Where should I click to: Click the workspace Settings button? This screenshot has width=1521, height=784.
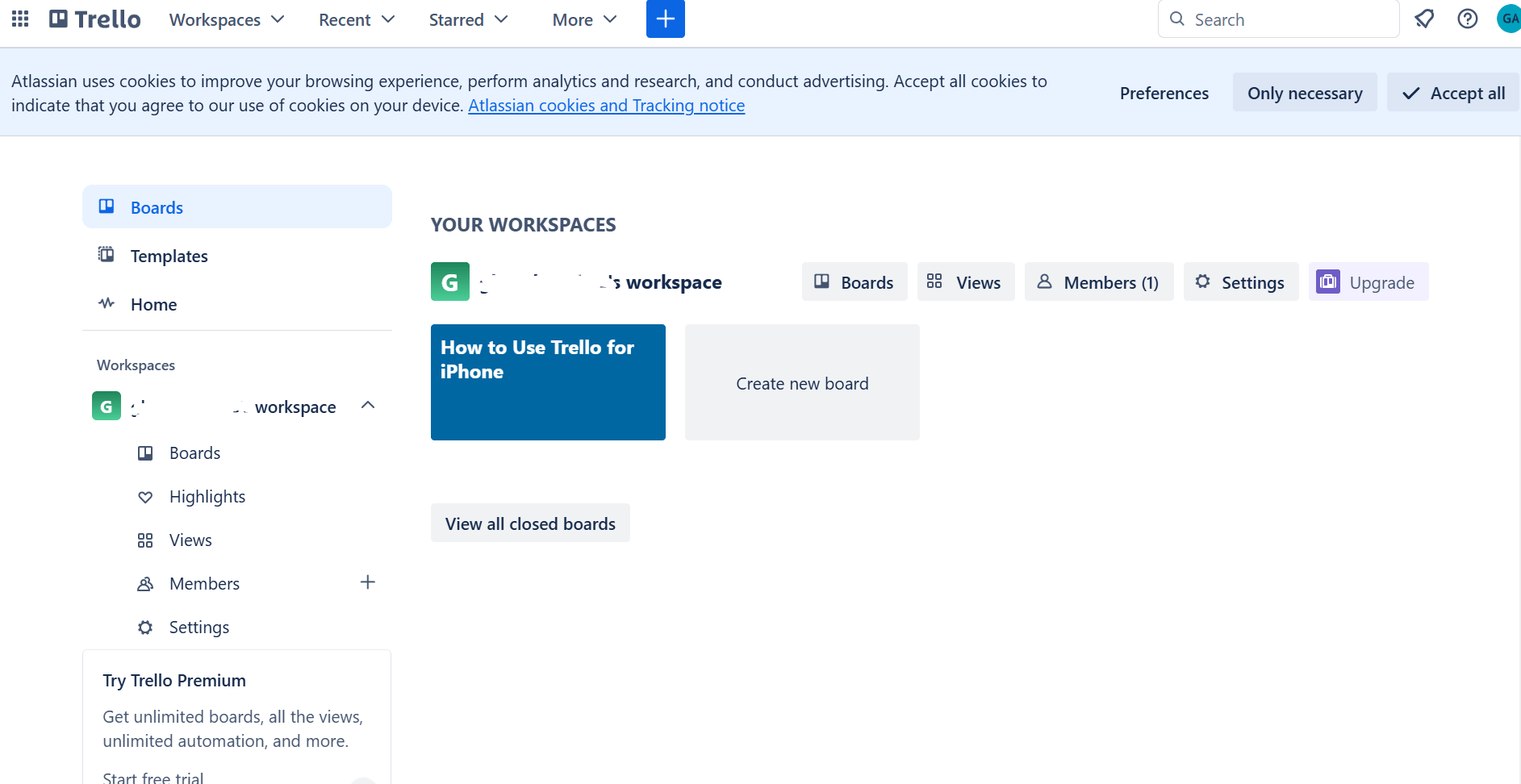pyautogui.click(x=1241, y=281)
